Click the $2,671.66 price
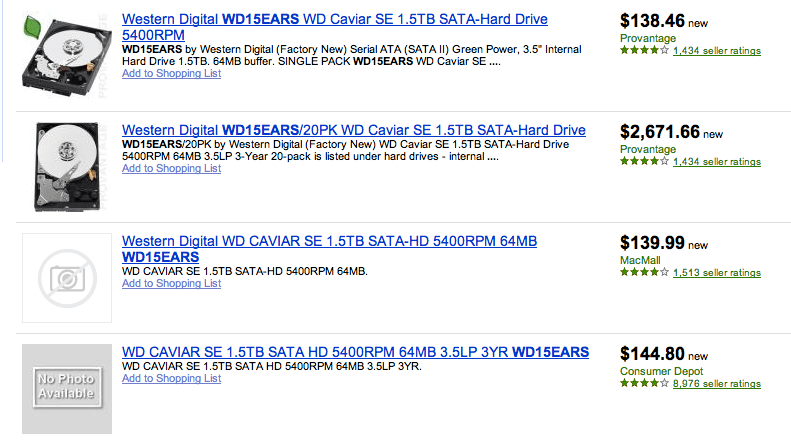This screenshot has height=444, width=791. (659, 132)
